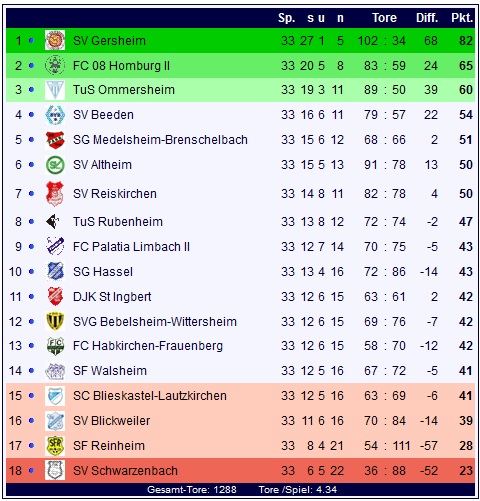Viewport: 480px width, 501px height.
Task: Select the DJK St Ingbert red emblem
Action: 55,296
